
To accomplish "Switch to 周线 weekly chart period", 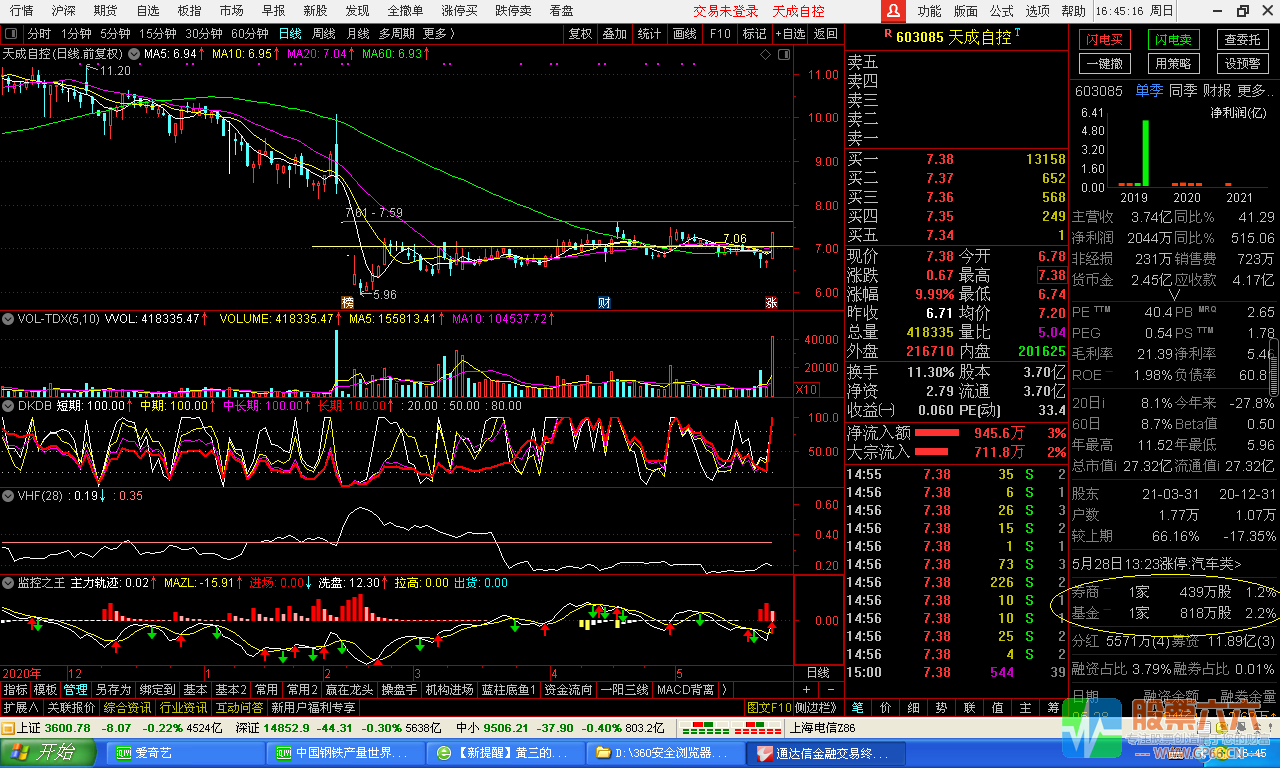I will pos(323,33).
